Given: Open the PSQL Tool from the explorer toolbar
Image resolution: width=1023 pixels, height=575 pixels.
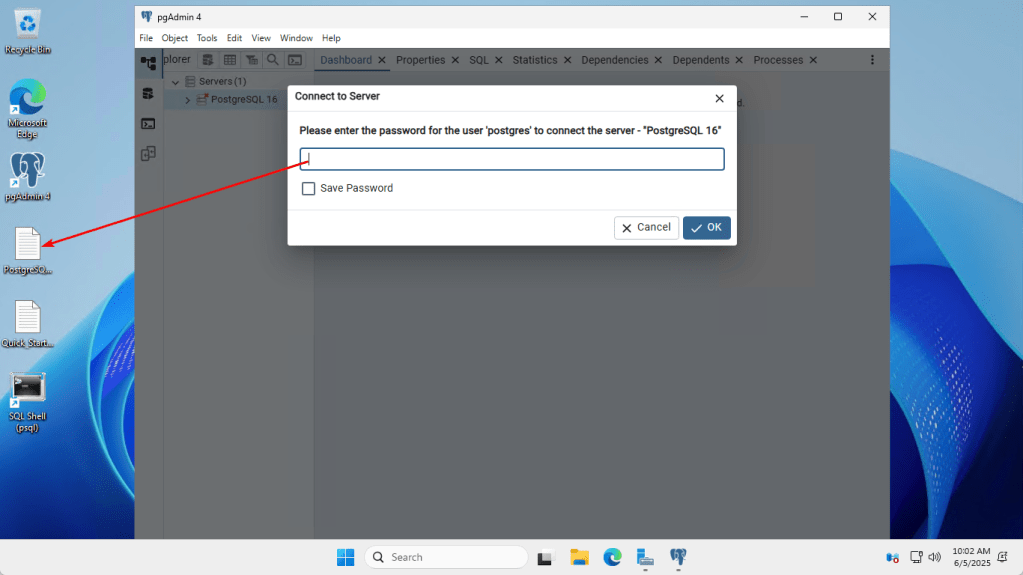Looking at the screenshot, I should coord(295,60).
